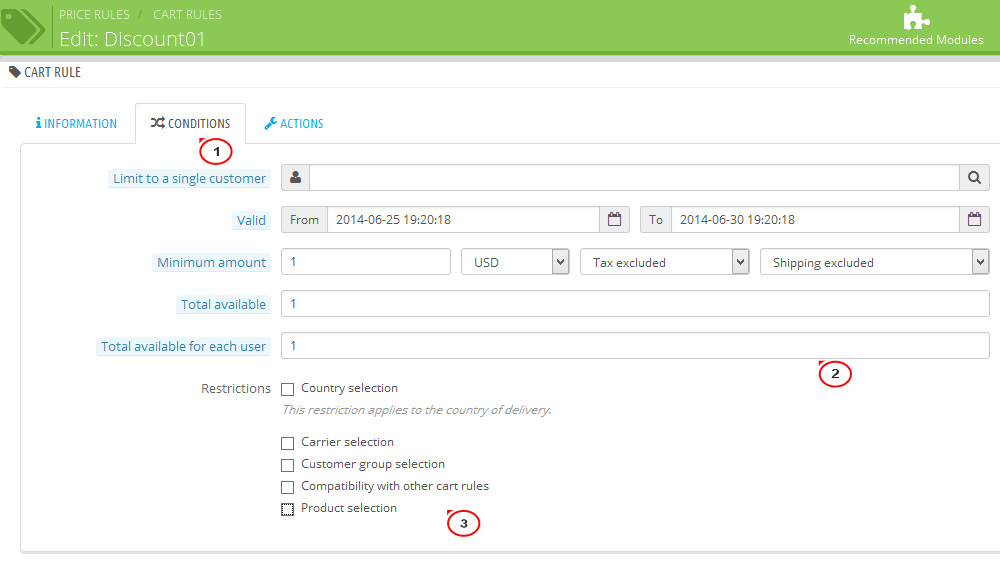Click the Valid From date field

tap(464, 219)
